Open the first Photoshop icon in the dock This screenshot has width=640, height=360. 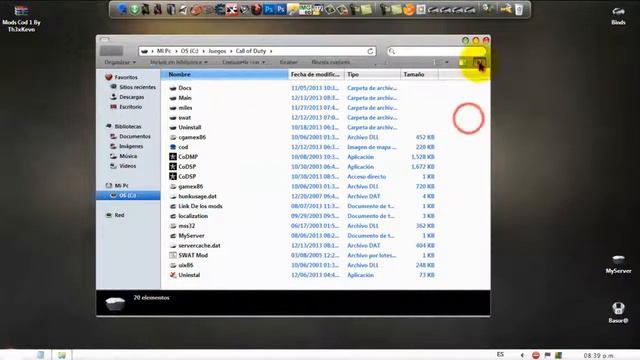[268, 9]
